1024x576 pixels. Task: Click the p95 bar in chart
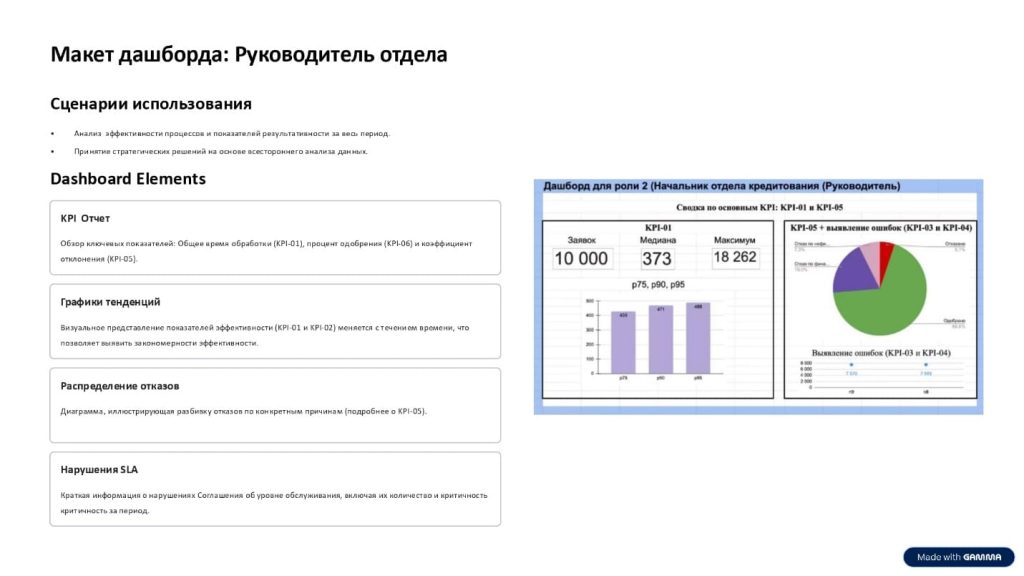pos(698,338)
